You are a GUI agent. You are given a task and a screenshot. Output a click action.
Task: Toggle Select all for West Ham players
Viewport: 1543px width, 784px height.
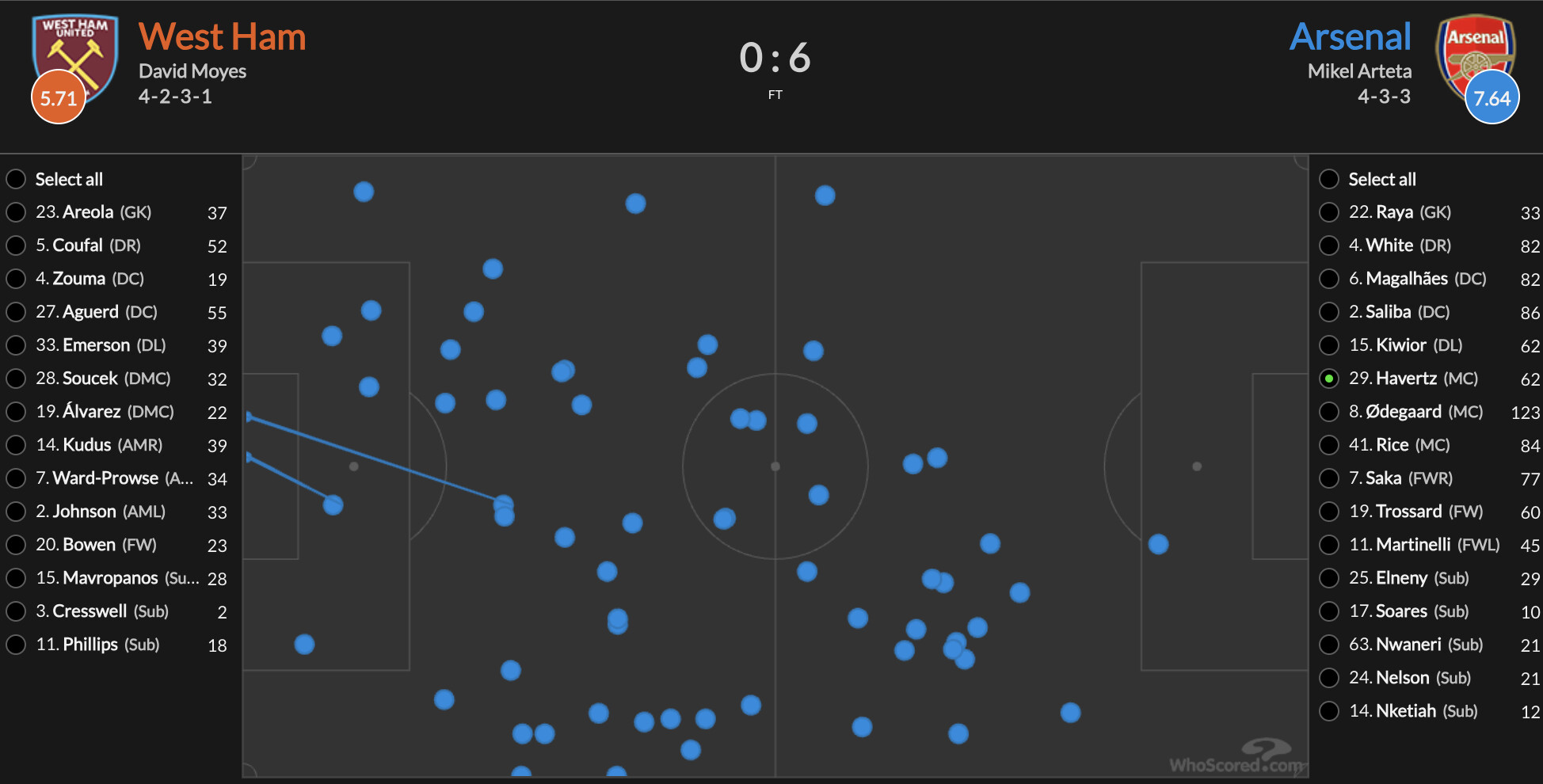16,179
